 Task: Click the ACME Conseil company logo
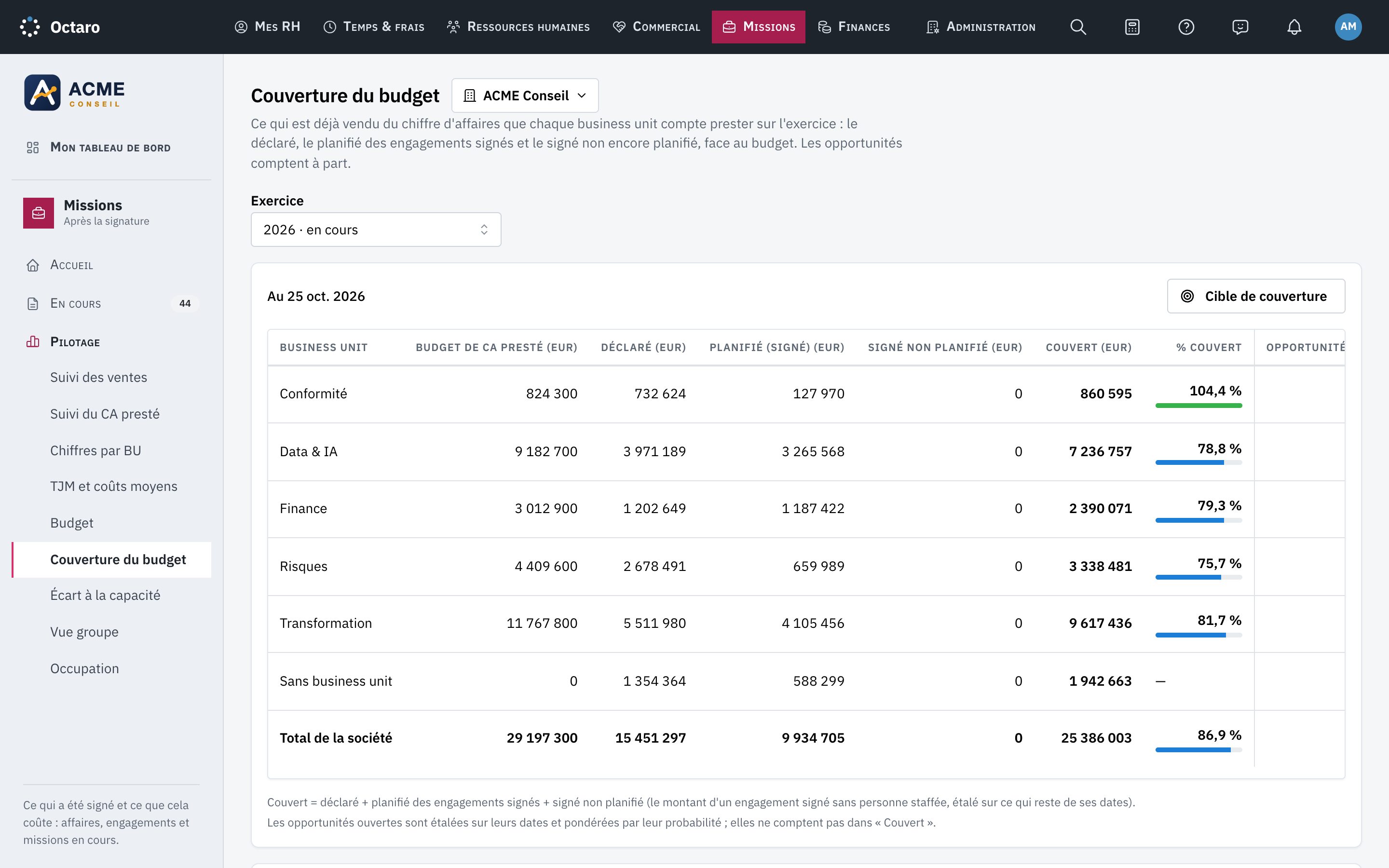pyautogui.click(x=74, y=93)
